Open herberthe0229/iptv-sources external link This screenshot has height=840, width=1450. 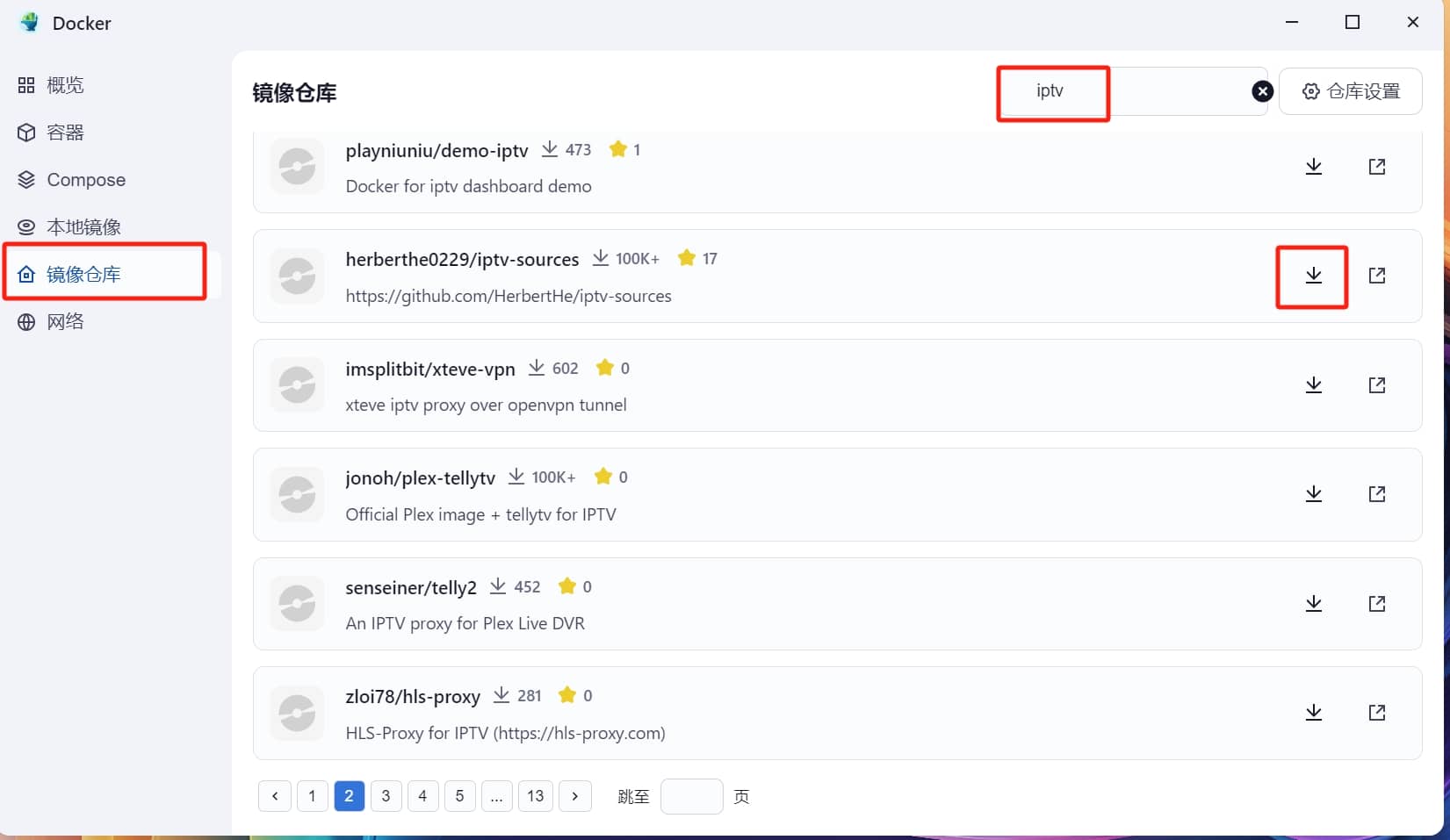point(1376,276)
